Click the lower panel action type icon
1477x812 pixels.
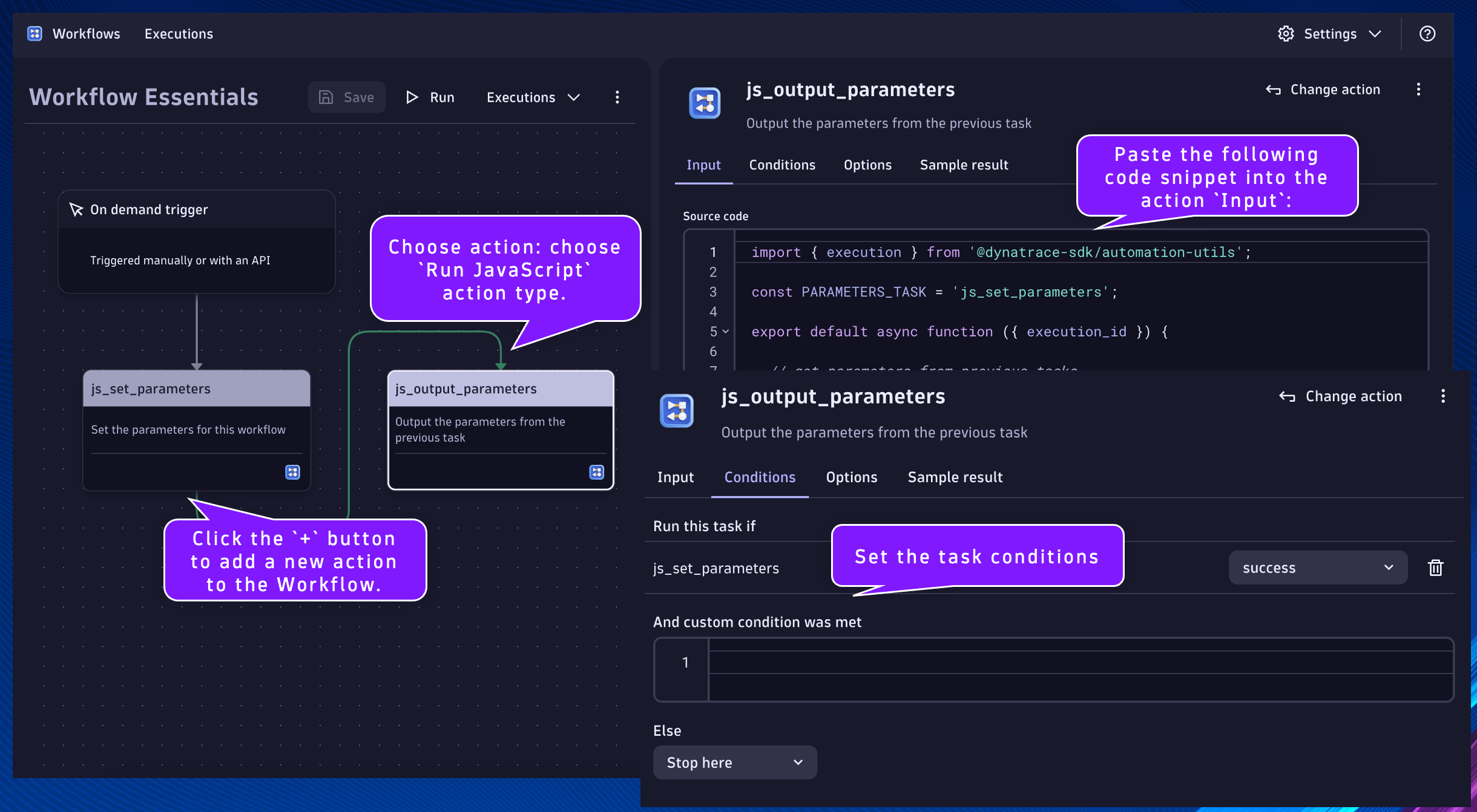coord(676,411)
